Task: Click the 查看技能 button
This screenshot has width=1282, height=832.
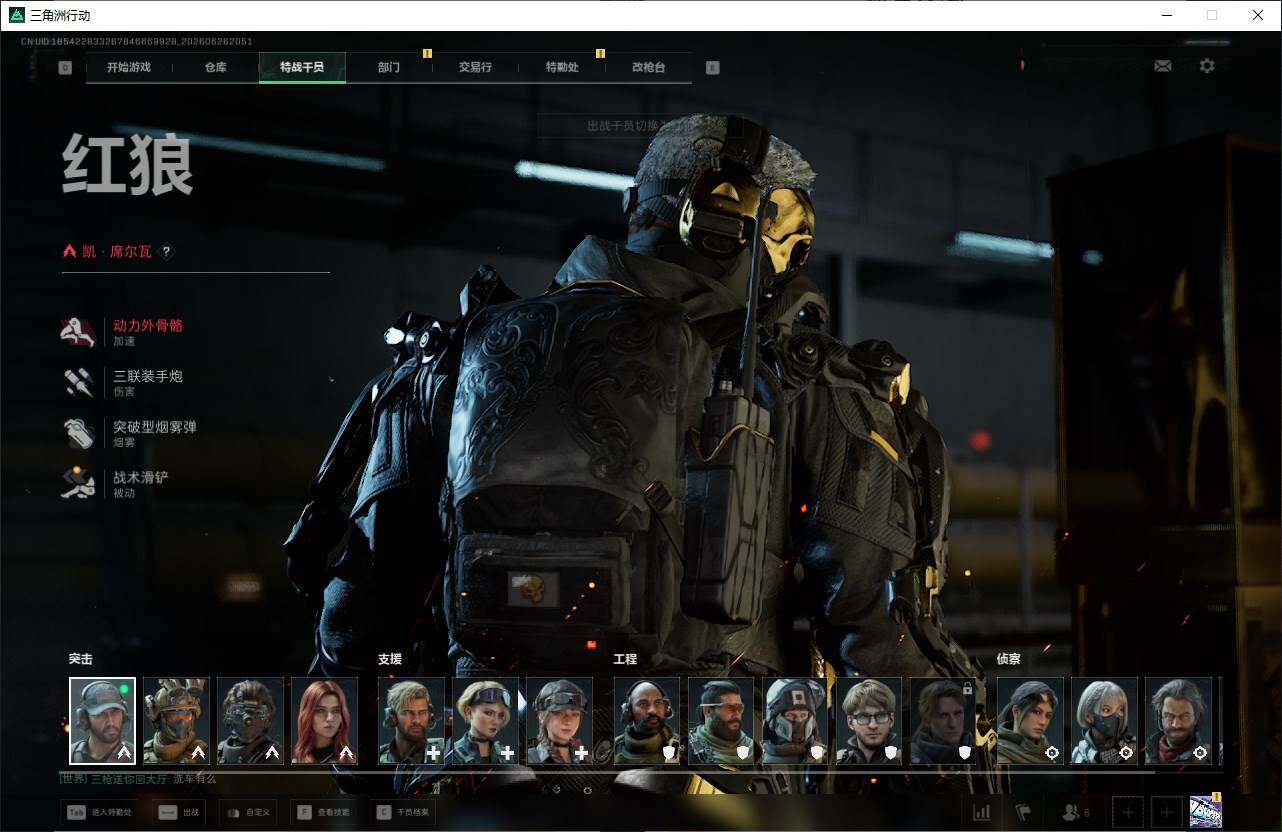Action: pyautogui.click(x=323, y=812)
